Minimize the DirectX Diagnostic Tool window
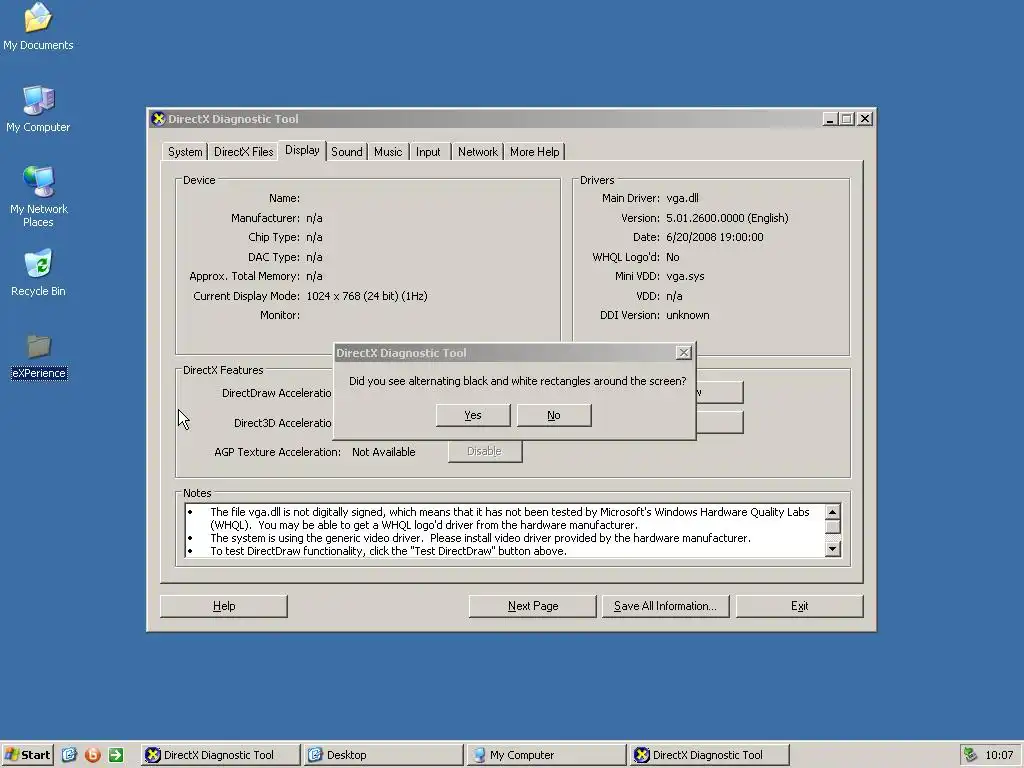 point(829,119)
